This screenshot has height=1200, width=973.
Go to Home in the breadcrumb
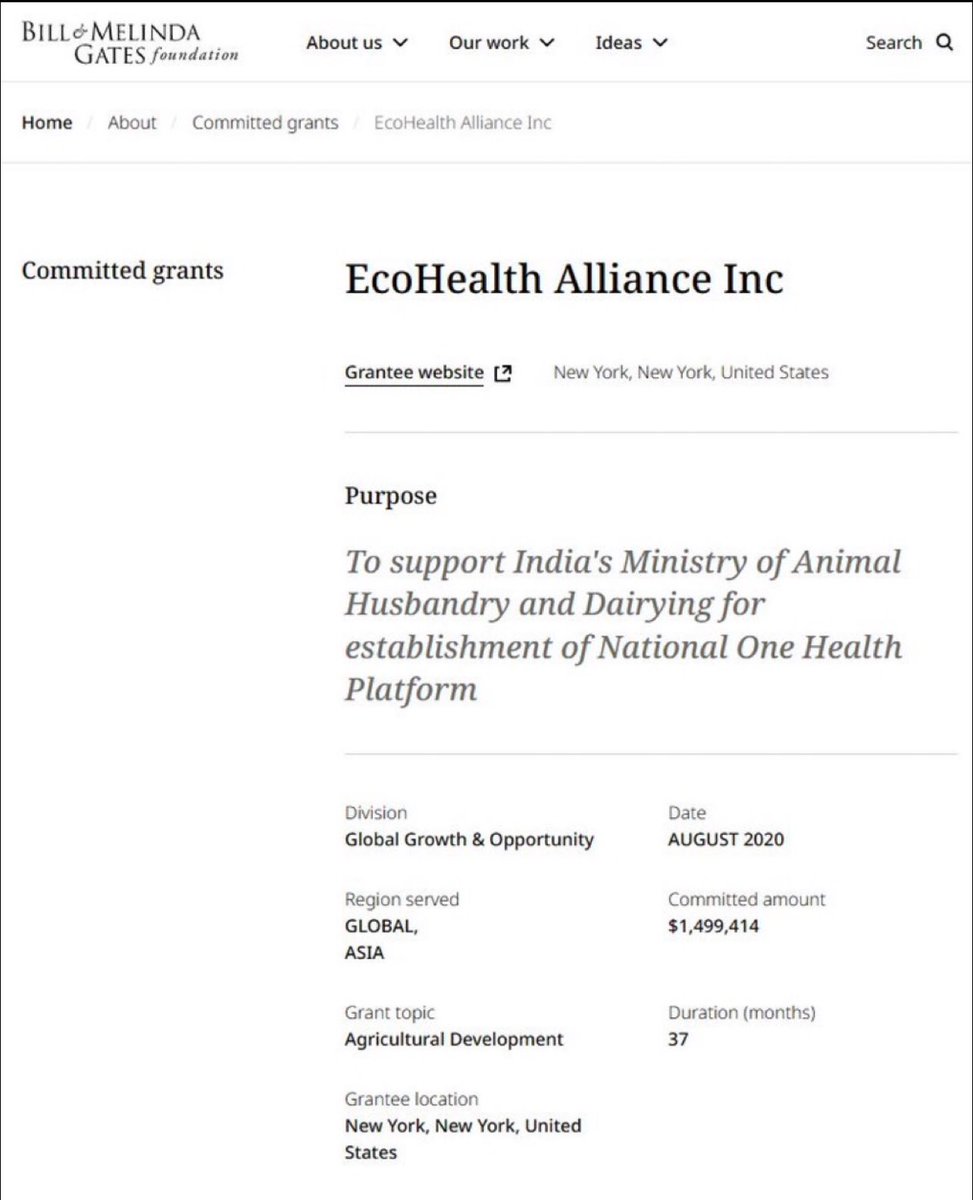click(x=47, y=123)
